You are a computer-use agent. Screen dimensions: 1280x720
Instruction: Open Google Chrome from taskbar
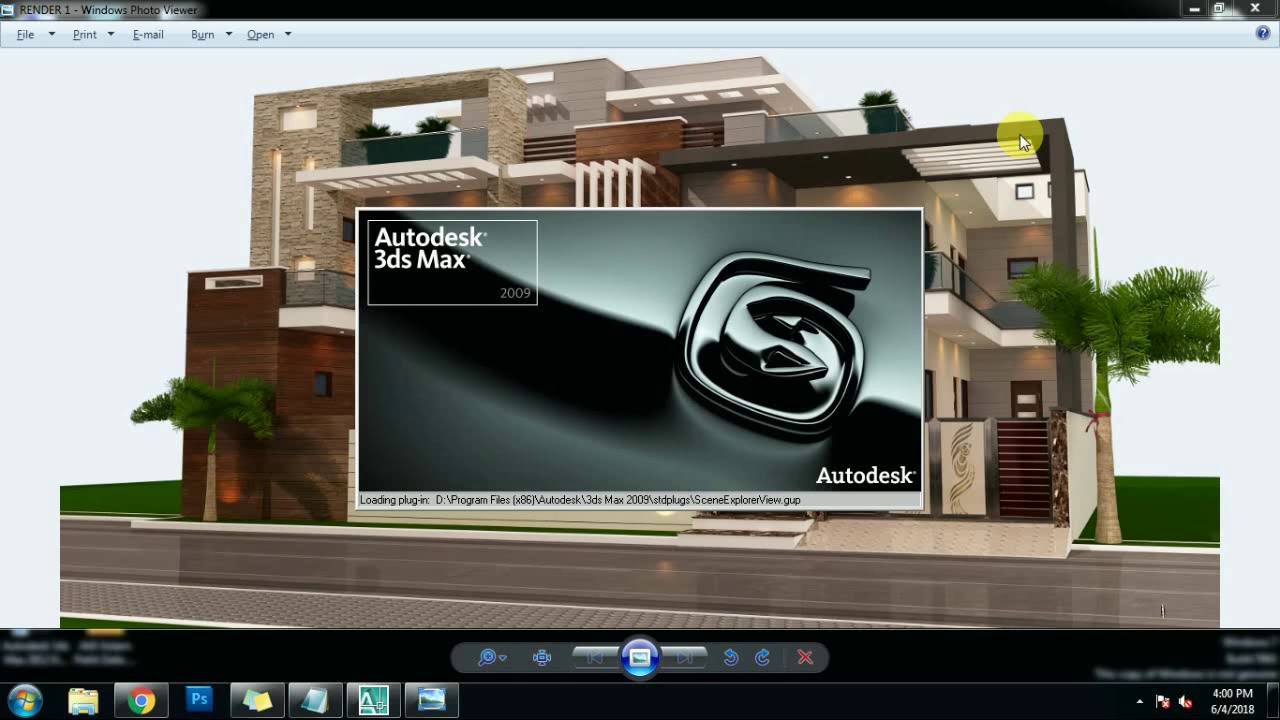point(141,700)
